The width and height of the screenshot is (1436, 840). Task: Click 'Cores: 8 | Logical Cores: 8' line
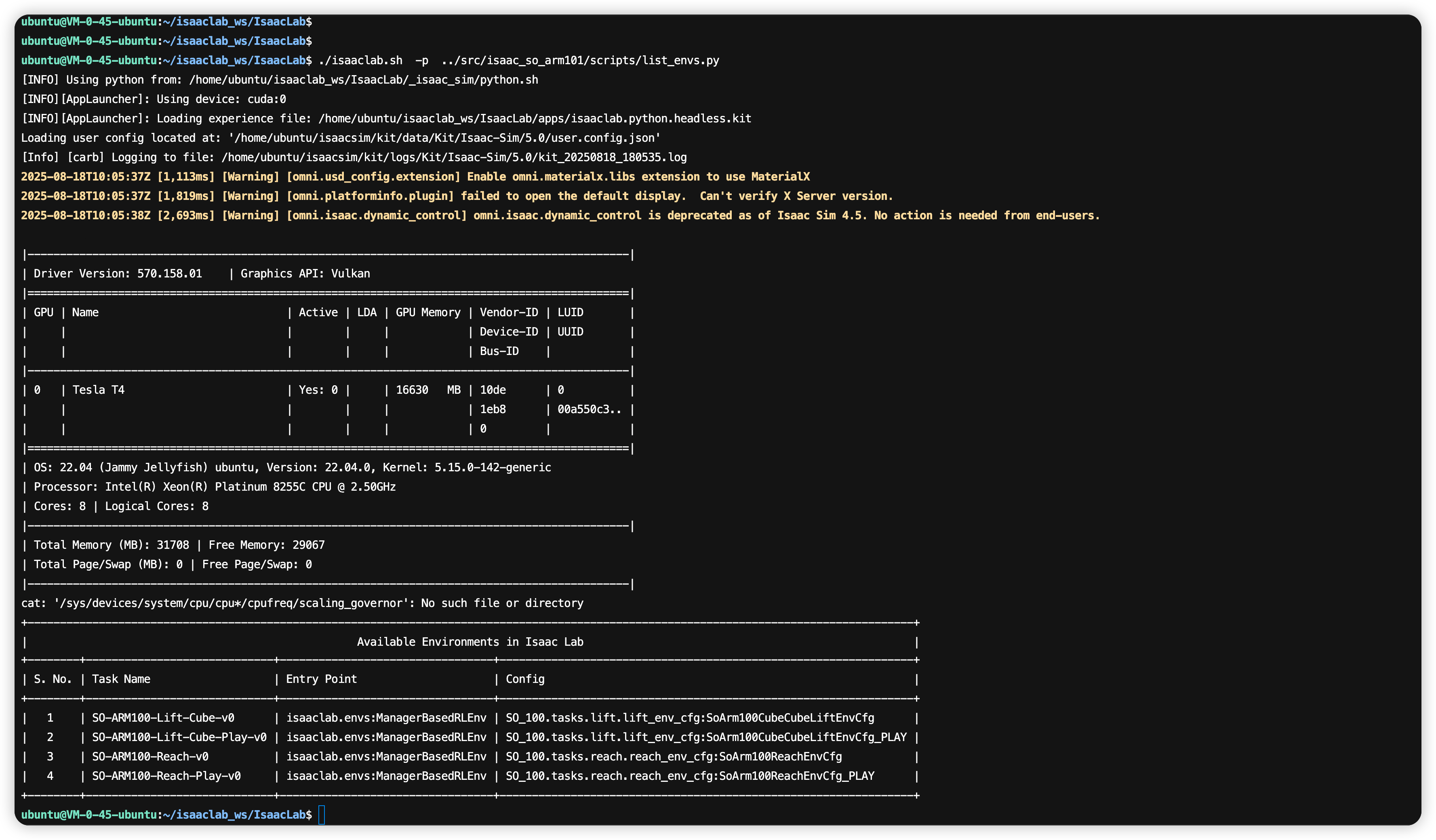coord(121,506)
